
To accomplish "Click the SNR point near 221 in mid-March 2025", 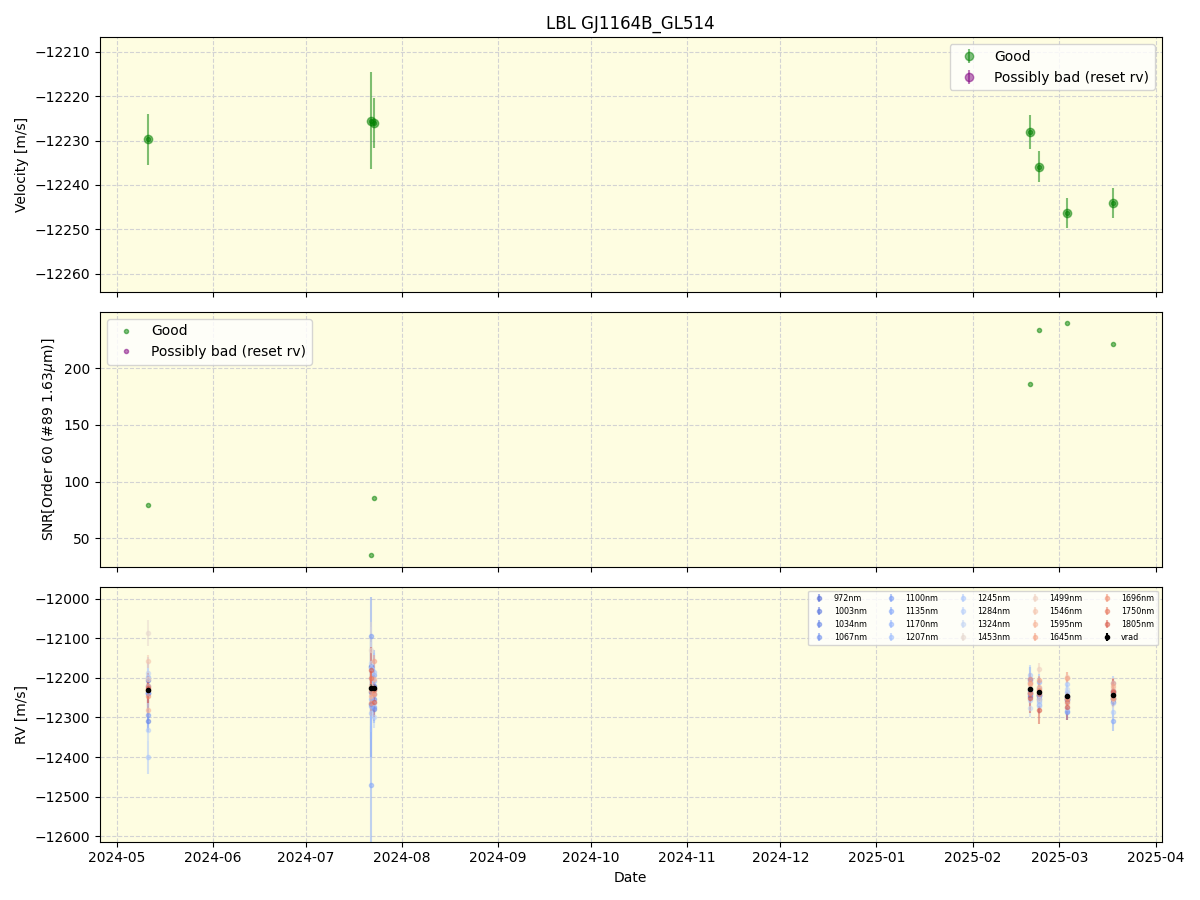I will pos(1113,344).
